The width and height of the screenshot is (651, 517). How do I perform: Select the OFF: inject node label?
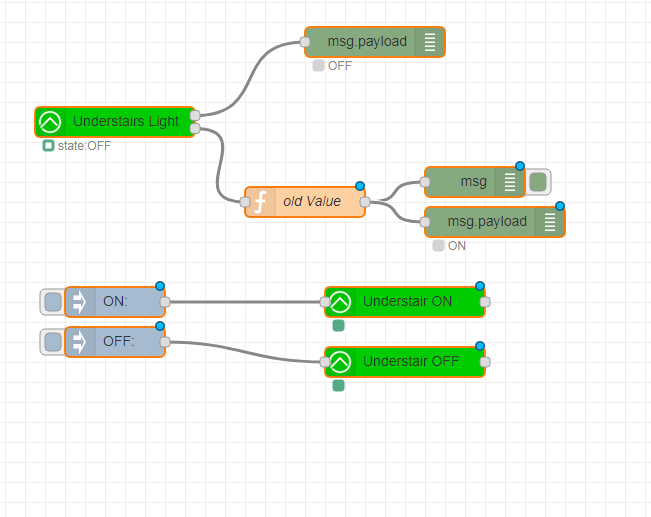pos(119,341)
